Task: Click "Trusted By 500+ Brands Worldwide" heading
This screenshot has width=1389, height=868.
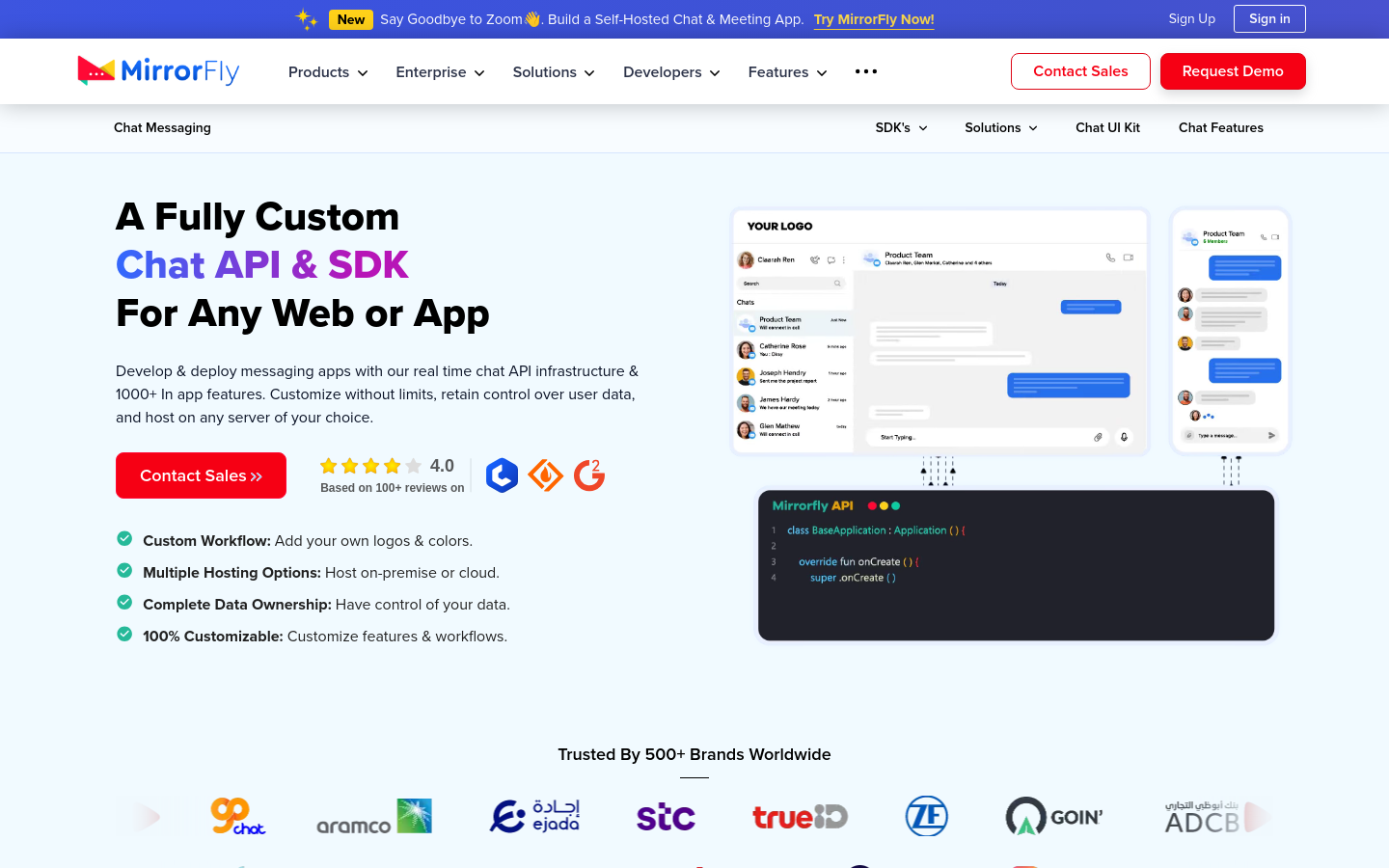Action: tap(694, 754)
